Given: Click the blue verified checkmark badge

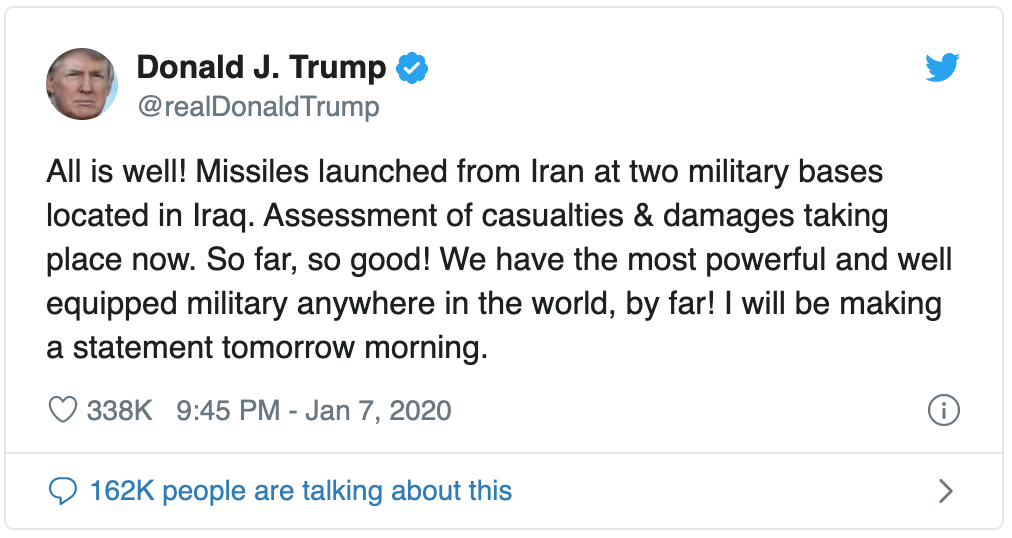Looking at the screenshot, I should 412,68.
